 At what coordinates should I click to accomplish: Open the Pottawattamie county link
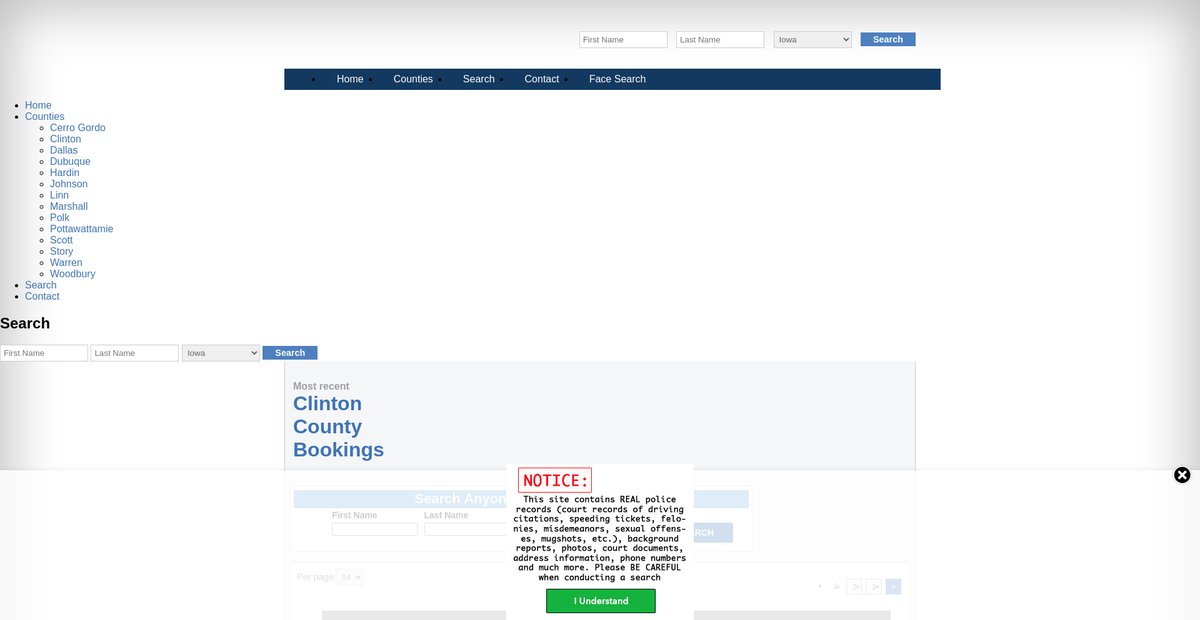tap(81, 229)
